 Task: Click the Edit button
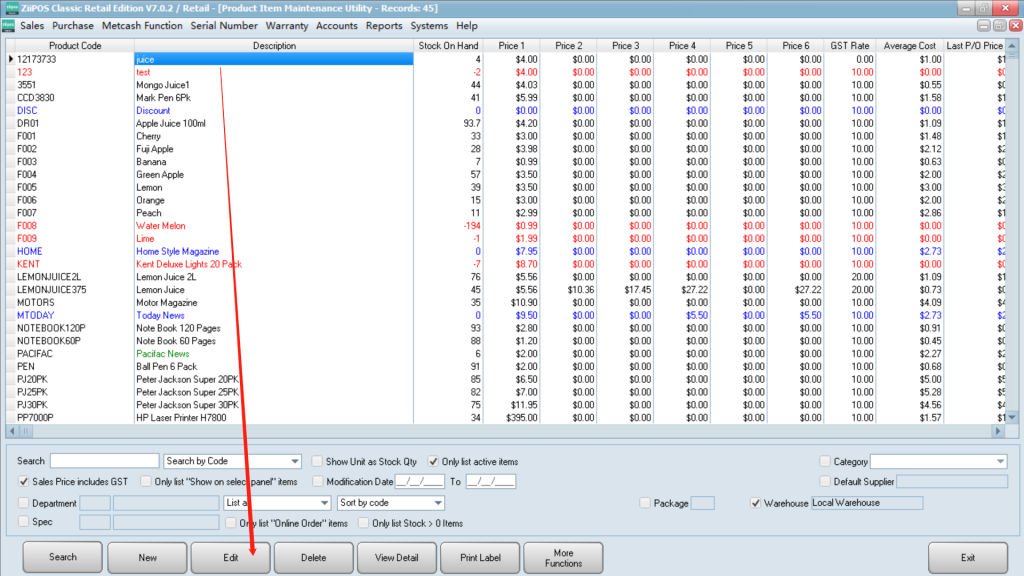231,558
